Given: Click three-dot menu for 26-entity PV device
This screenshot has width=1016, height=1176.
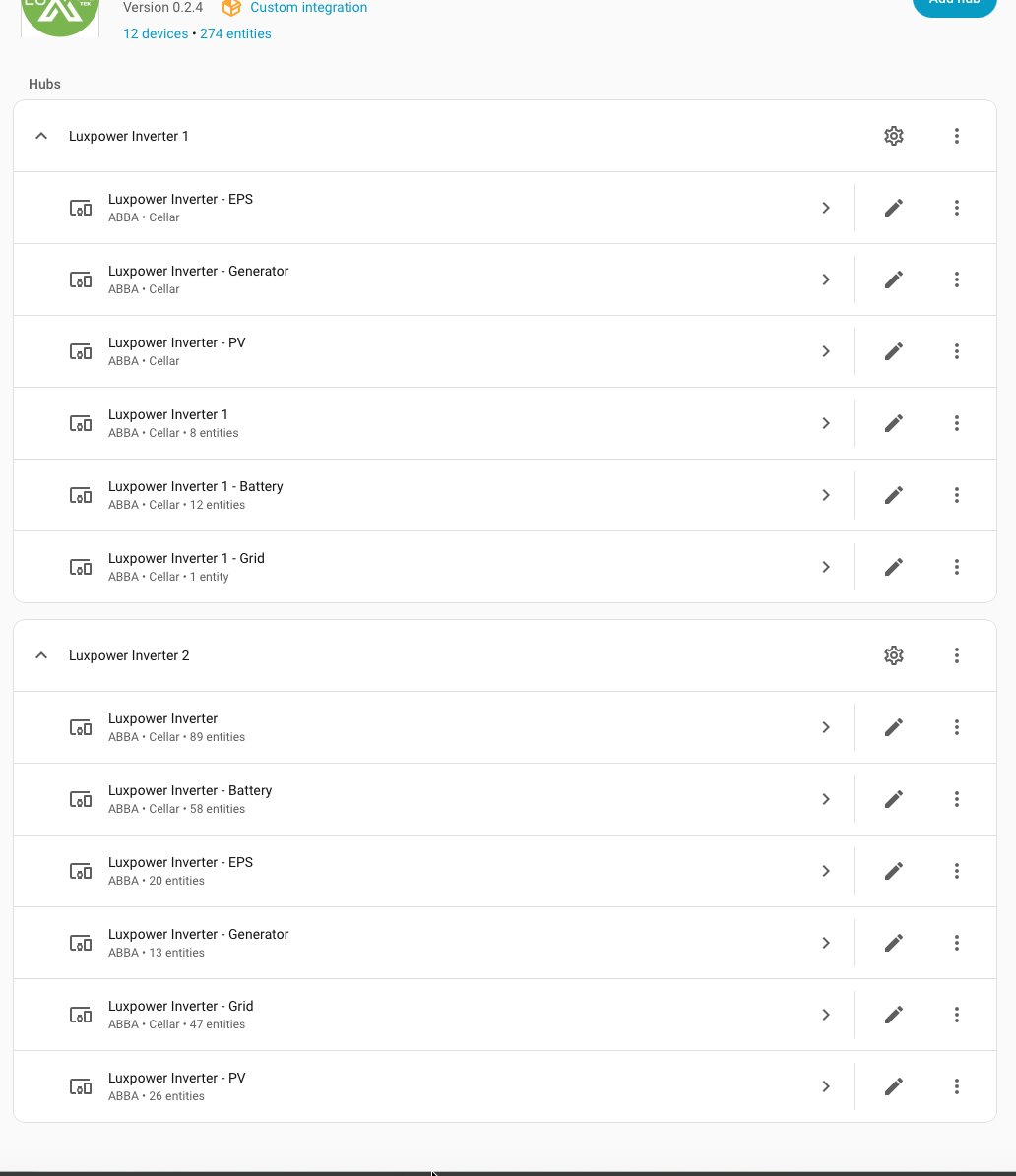Looking at the screenshot, I should (x=957, y=1086).
